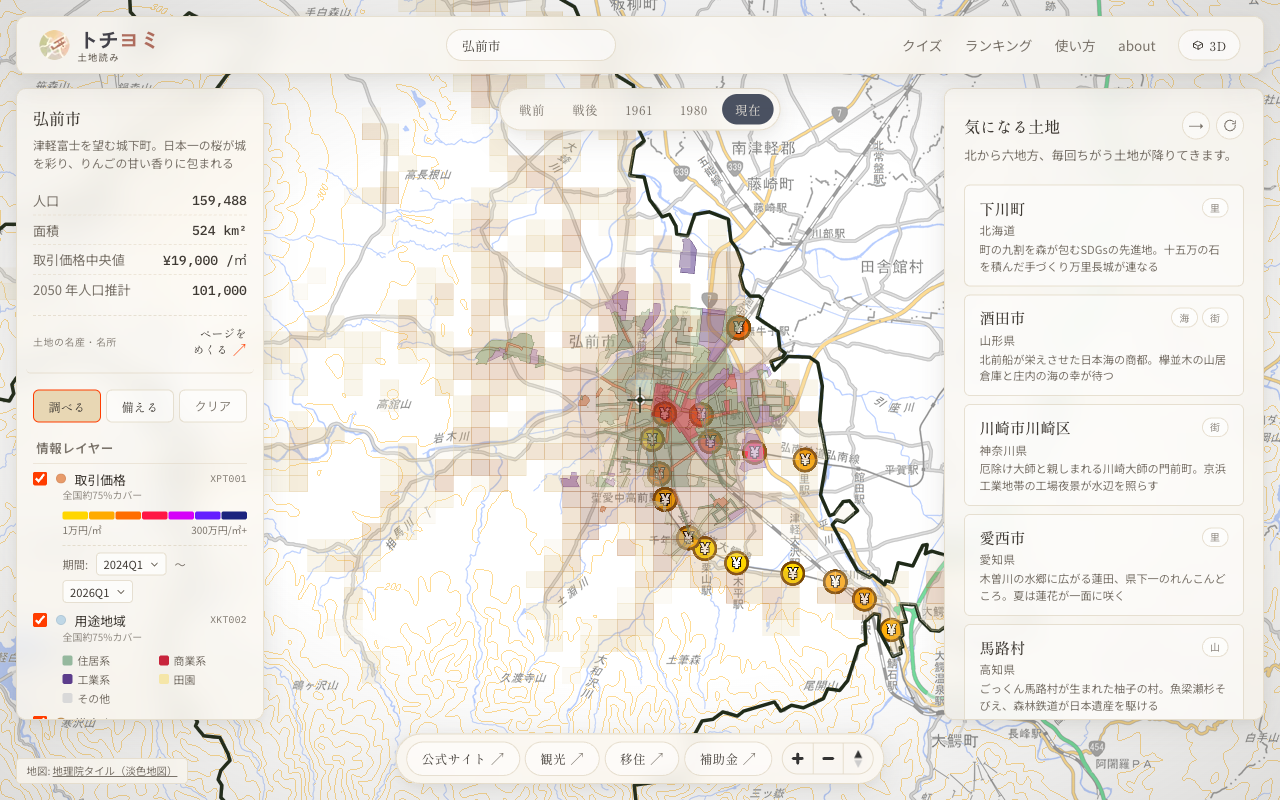Click the 備える button

(140, 406)
